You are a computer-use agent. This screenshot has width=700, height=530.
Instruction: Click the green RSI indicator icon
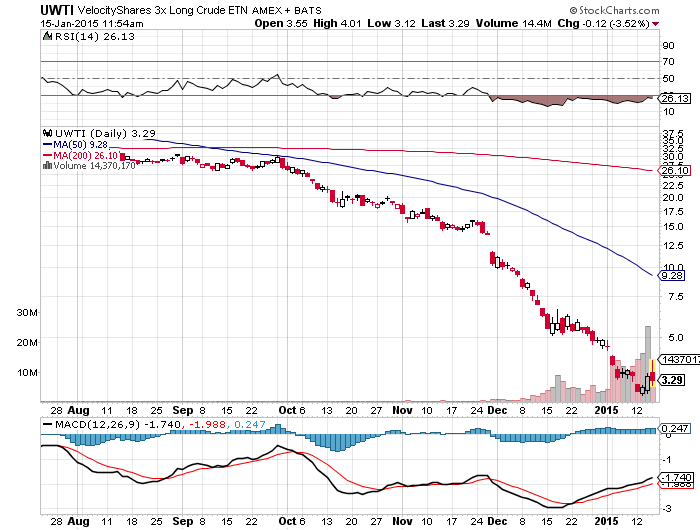pyautogui.click(x=47, y=36)
